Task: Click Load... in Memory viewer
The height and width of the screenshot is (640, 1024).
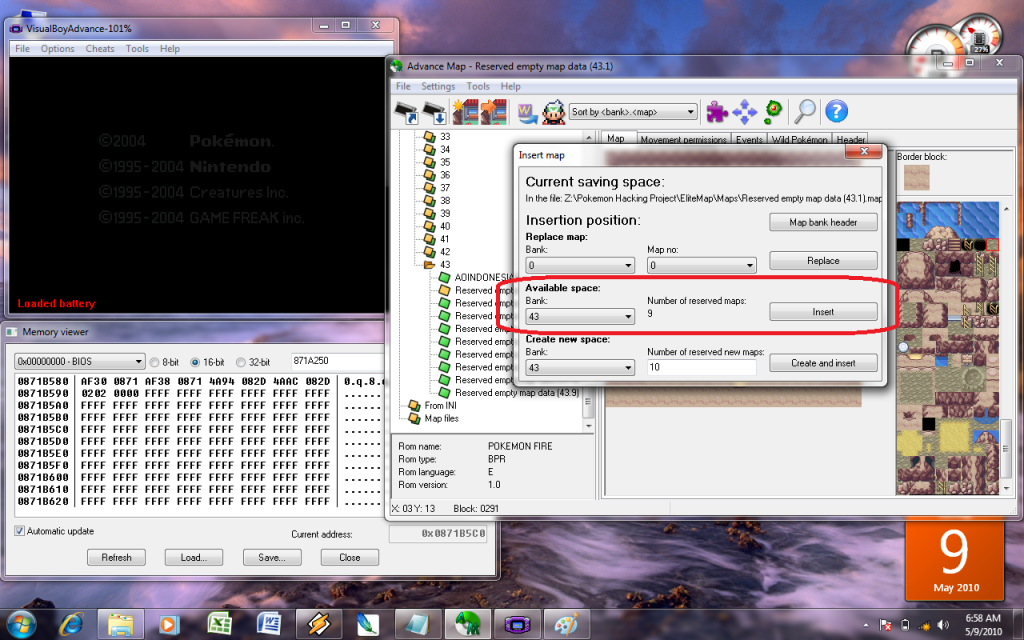Action: 193,557
